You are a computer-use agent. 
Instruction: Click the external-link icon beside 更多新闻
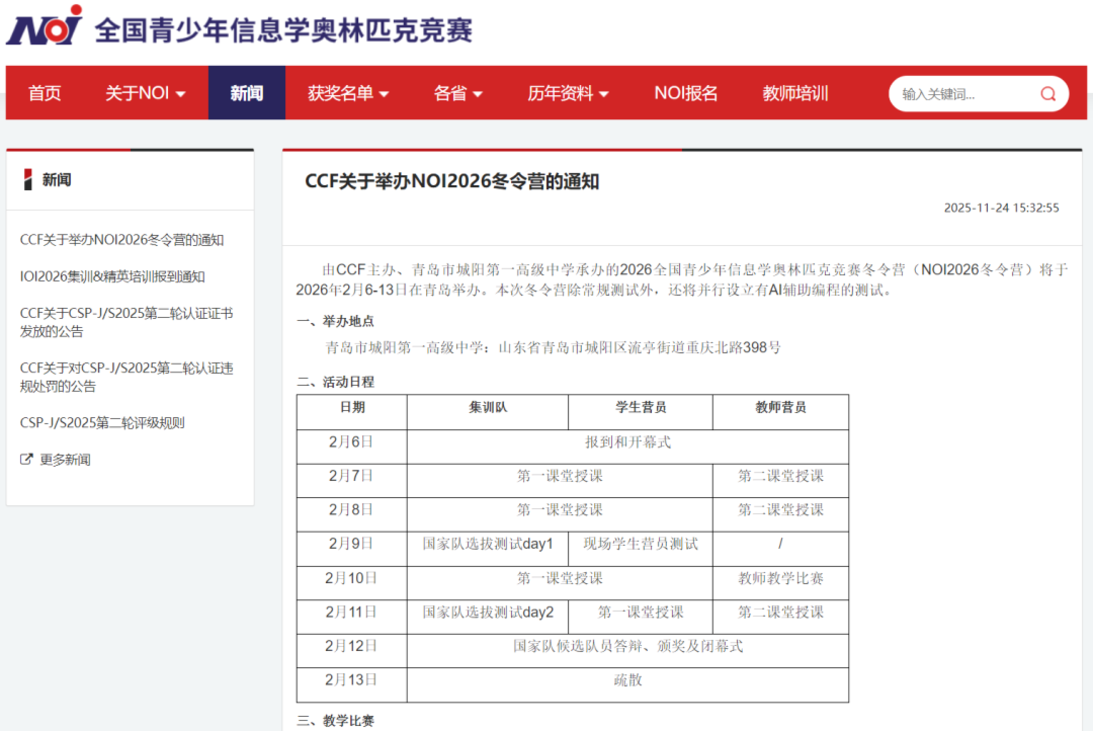[x=26, y=459]
